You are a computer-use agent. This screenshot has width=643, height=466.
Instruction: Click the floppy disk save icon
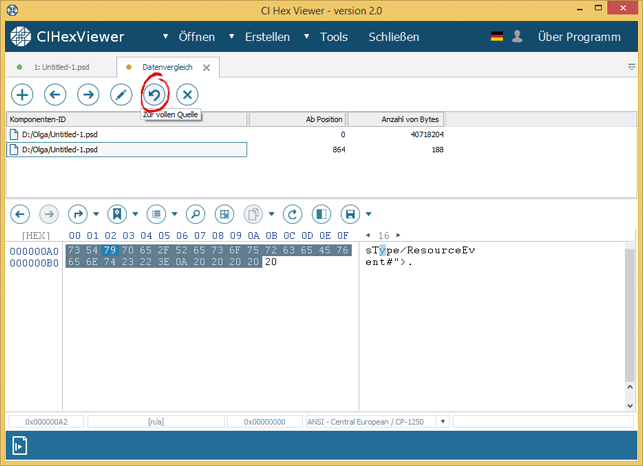pos(350,214)
